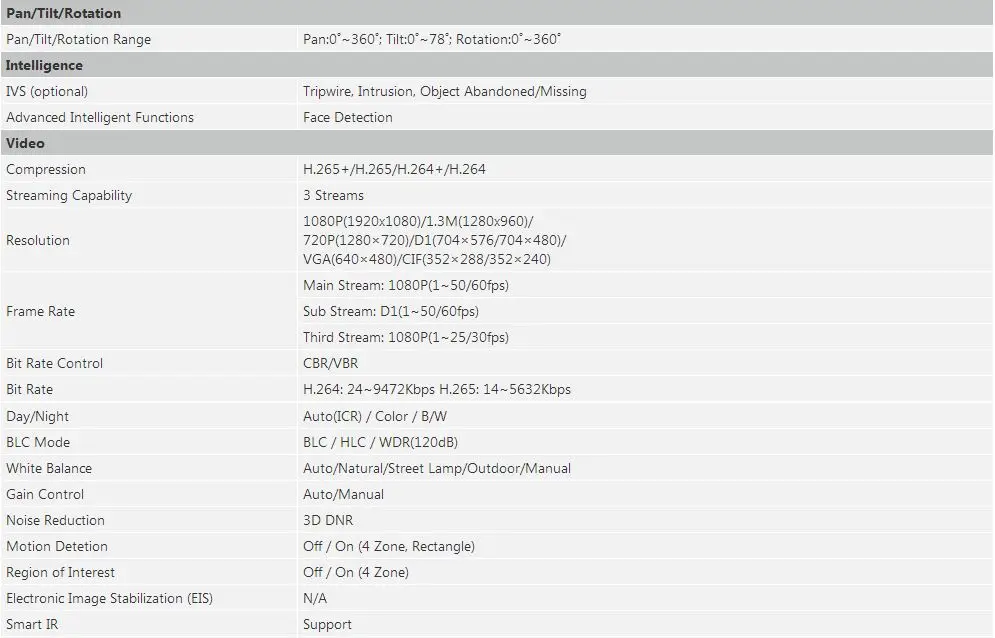Click the Region of Interest label

(60, 573)
